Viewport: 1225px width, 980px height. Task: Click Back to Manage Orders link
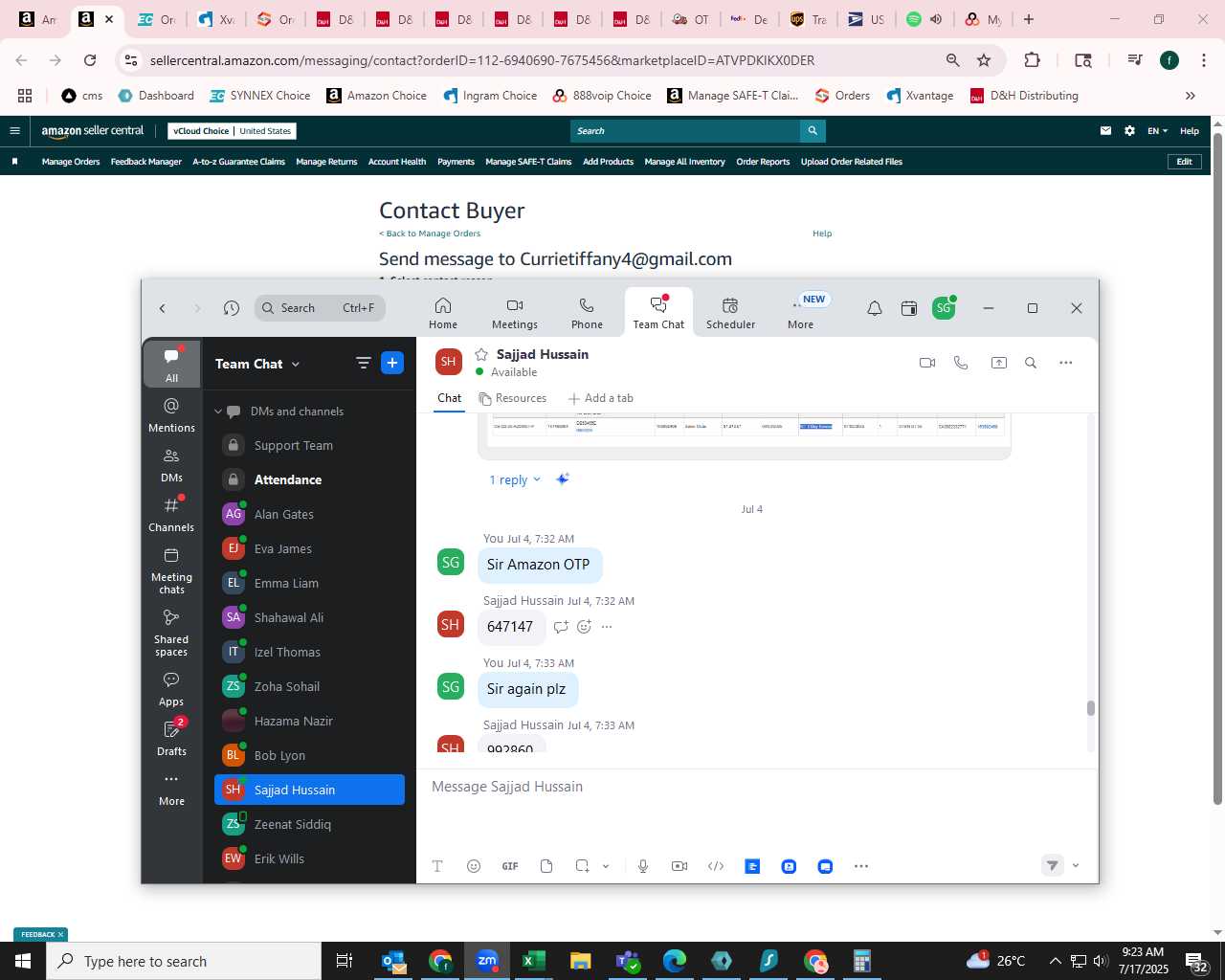click(x=430, y=234)
